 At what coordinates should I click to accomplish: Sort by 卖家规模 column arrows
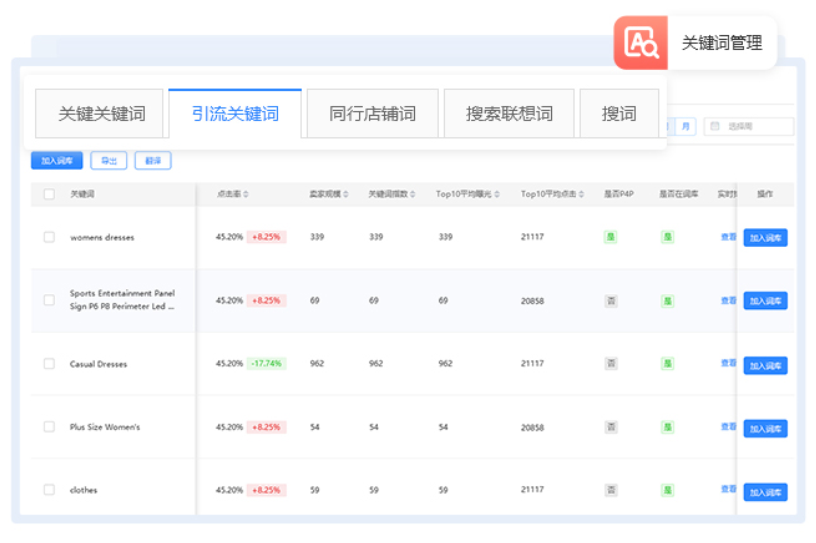[x=346, y=194]
